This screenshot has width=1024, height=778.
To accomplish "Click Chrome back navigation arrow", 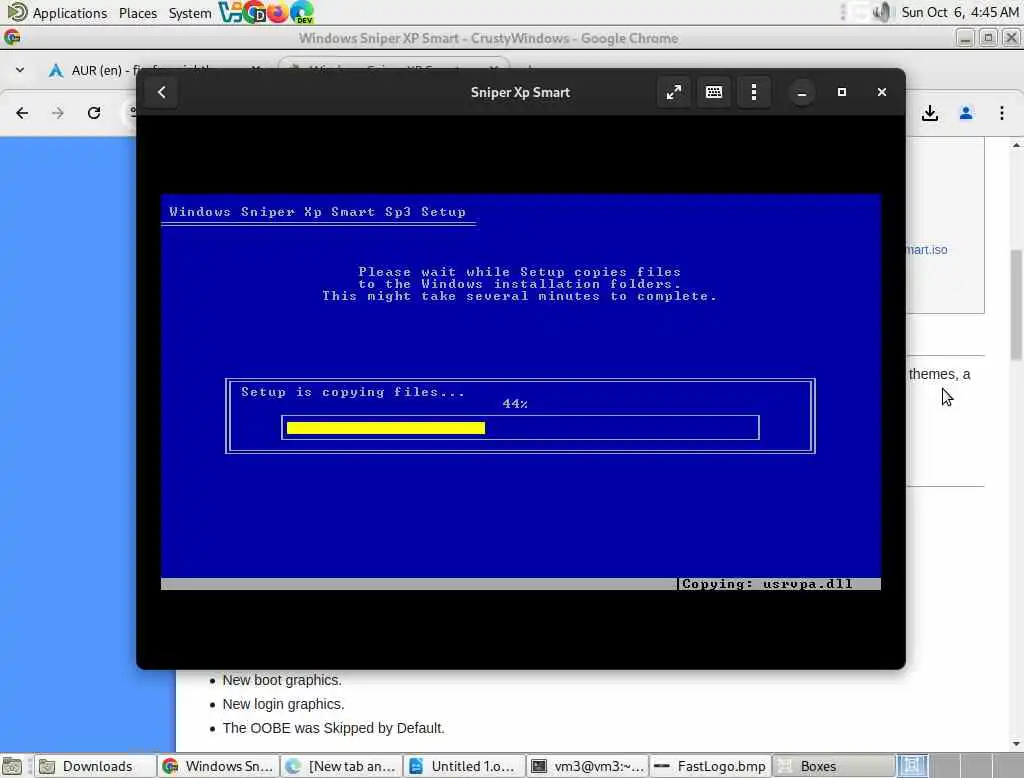I will 22,113.
